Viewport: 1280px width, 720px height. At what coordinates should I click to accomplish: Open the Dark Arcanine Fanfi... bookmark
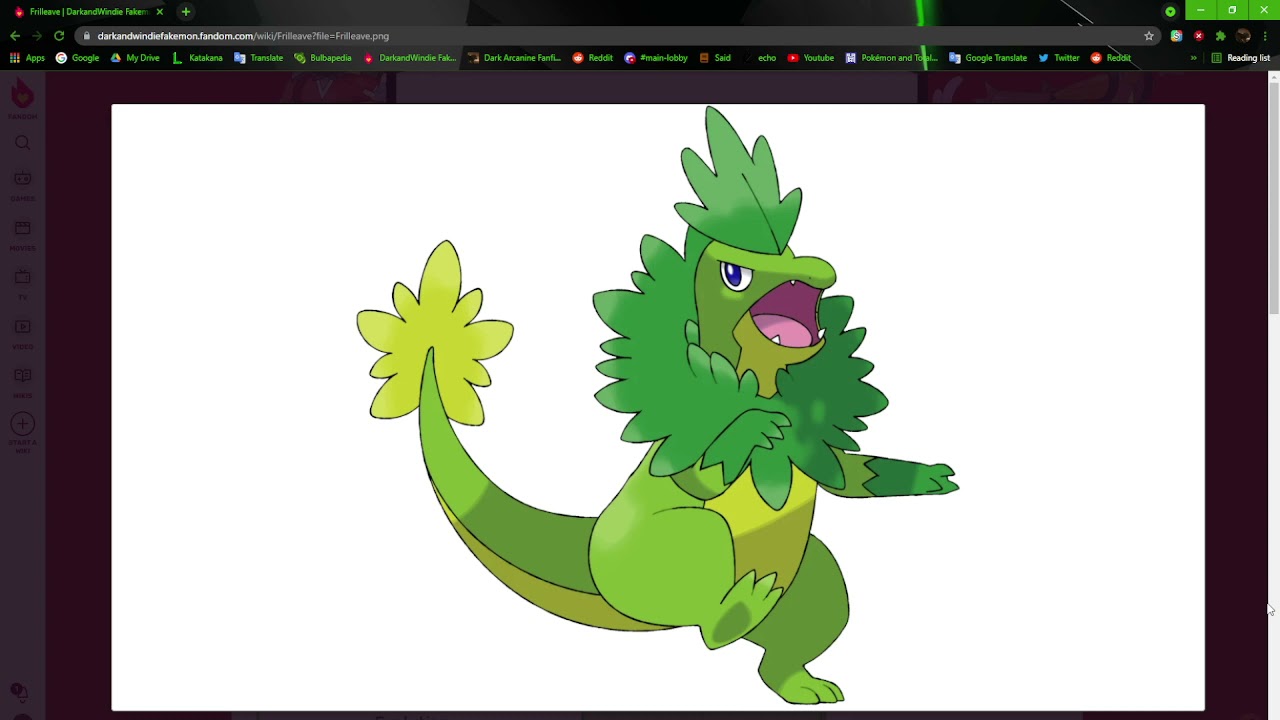tap(514, 58)
